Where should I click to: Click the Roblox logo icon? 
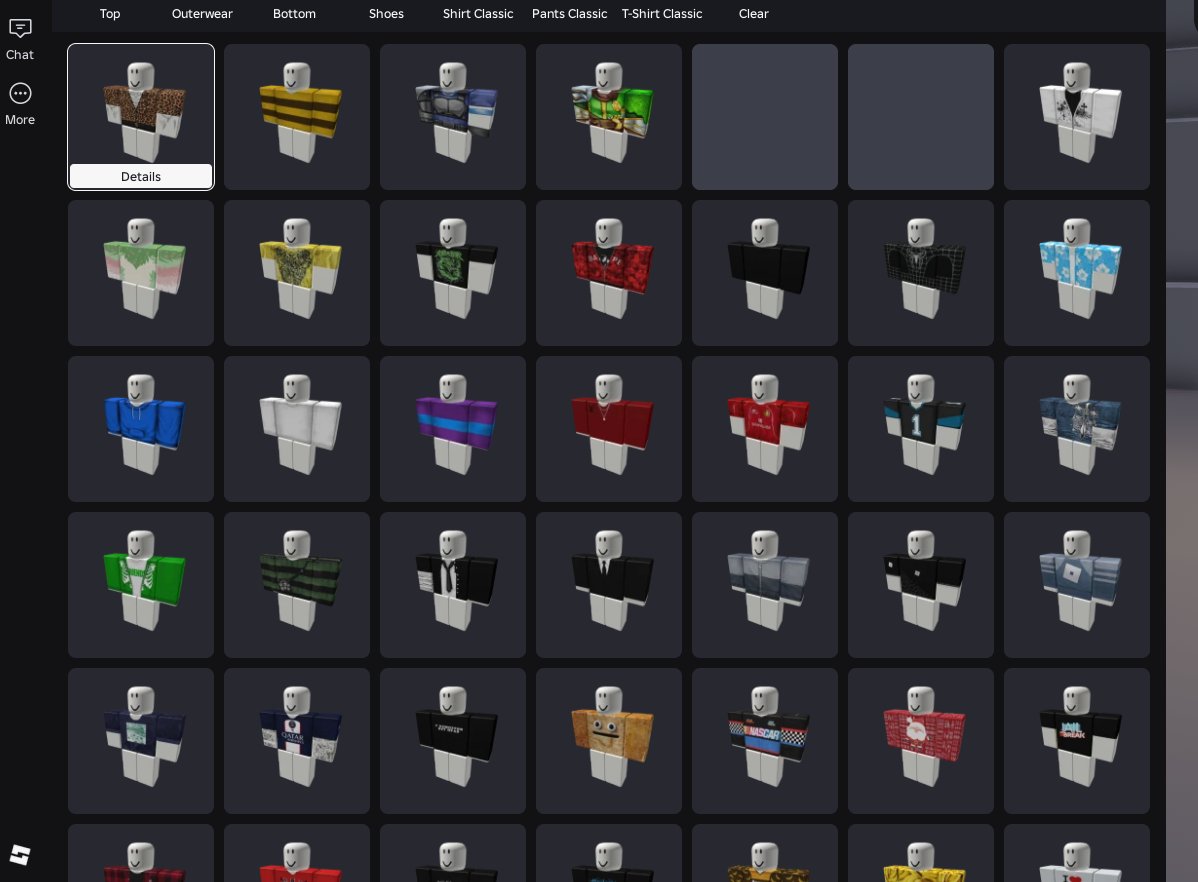pos(20,854)
